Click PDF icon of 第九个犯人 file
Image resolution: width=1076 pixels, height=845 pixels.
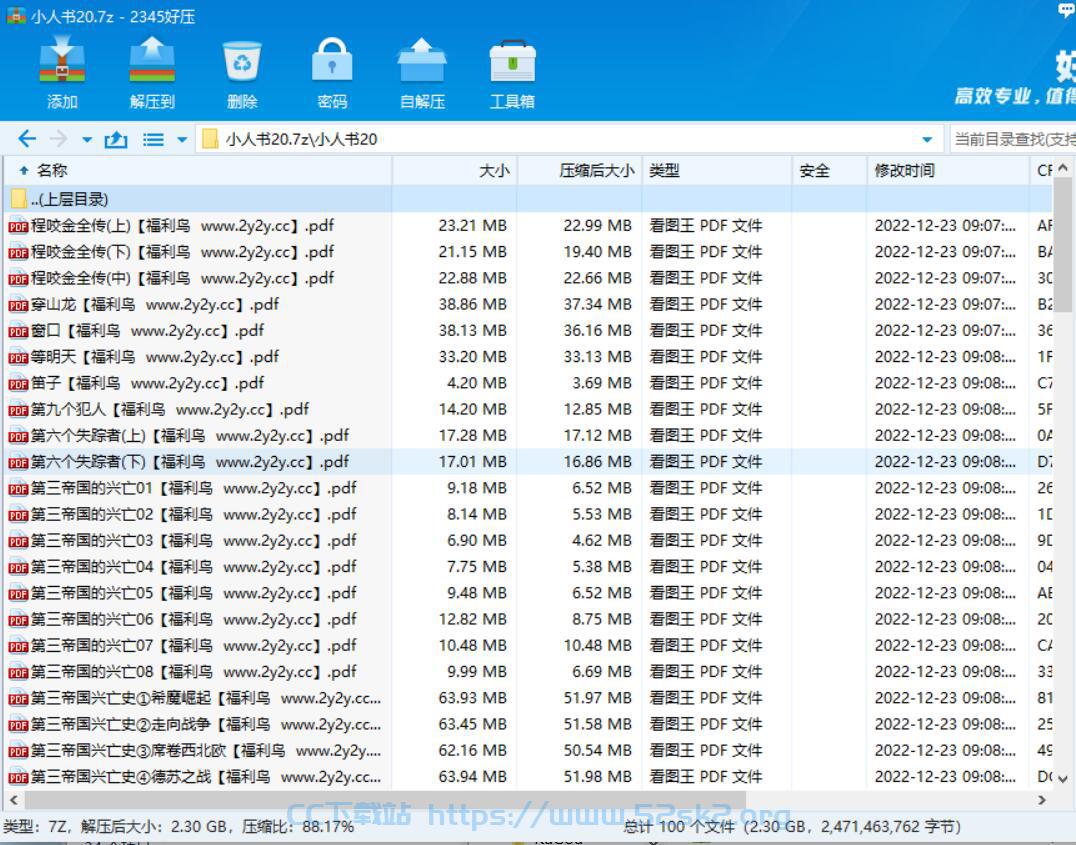pos(18,410)
